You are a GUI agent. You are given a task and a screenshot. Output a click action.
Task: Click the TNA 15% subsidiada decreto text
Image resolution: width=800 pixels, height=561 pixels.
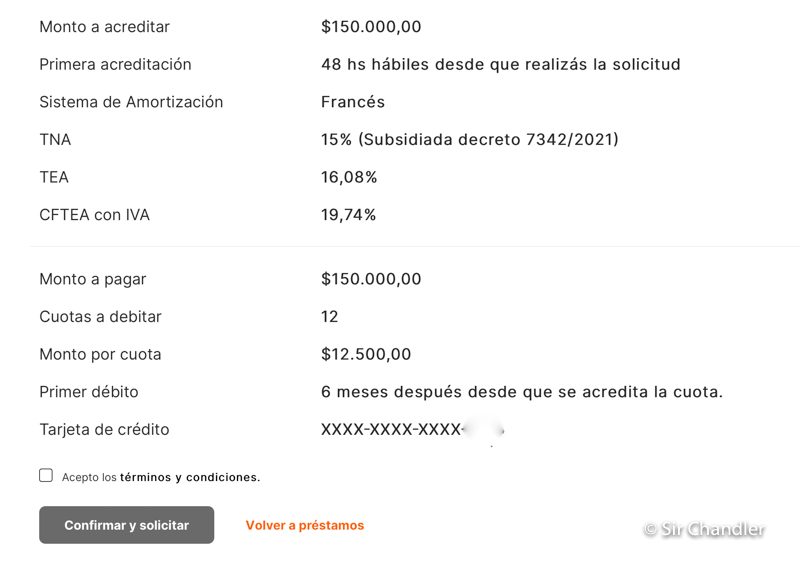click(469, 139)
